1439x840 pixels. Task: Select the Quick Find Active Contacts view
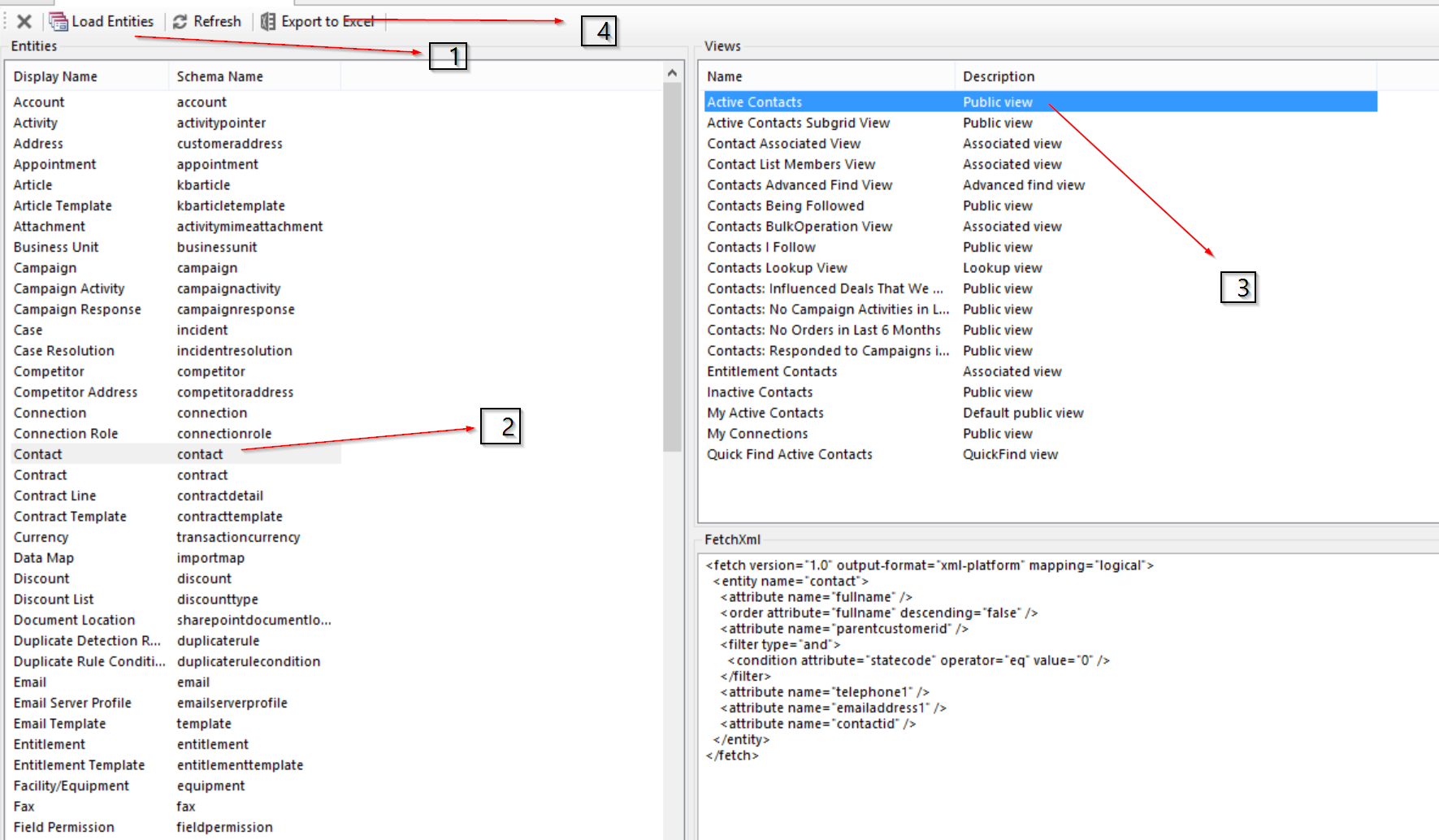coord(789,454)
